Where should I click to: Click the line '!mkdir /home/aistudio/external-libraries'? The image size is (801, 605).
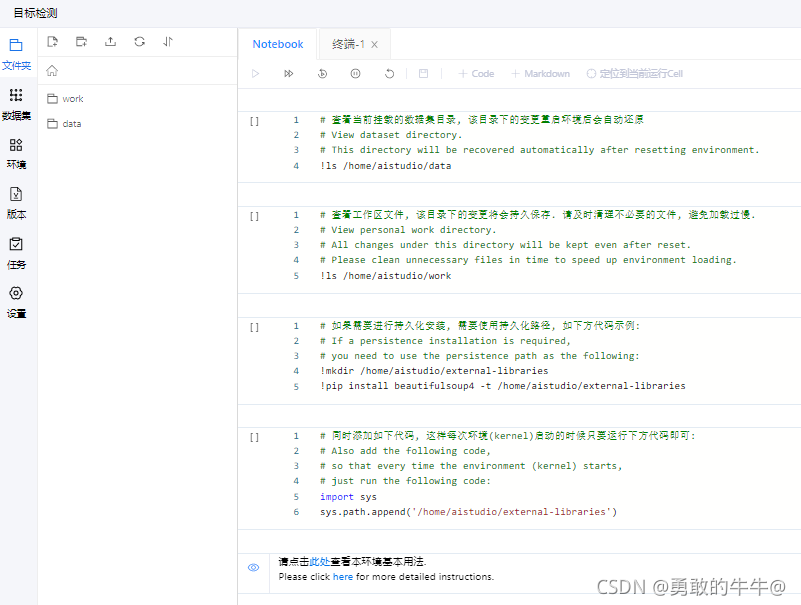click(434, 370)
